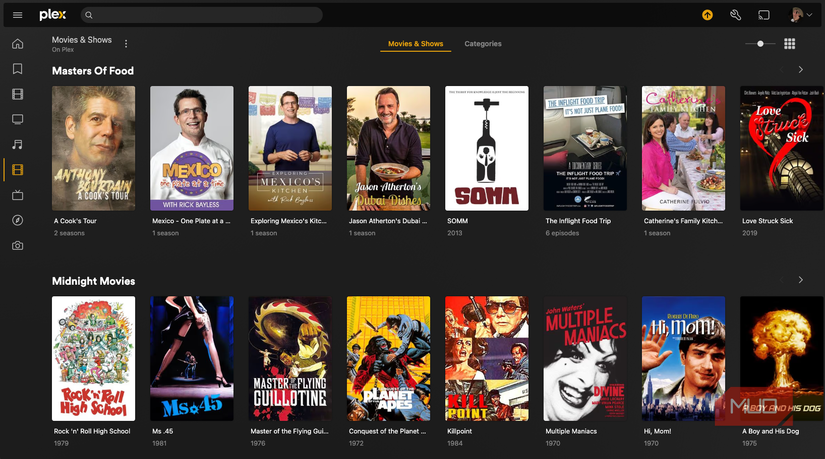Select highlighted Movies & Shows sidebar icon
Viewport: 825px width, 459px height.
point(17,170)
